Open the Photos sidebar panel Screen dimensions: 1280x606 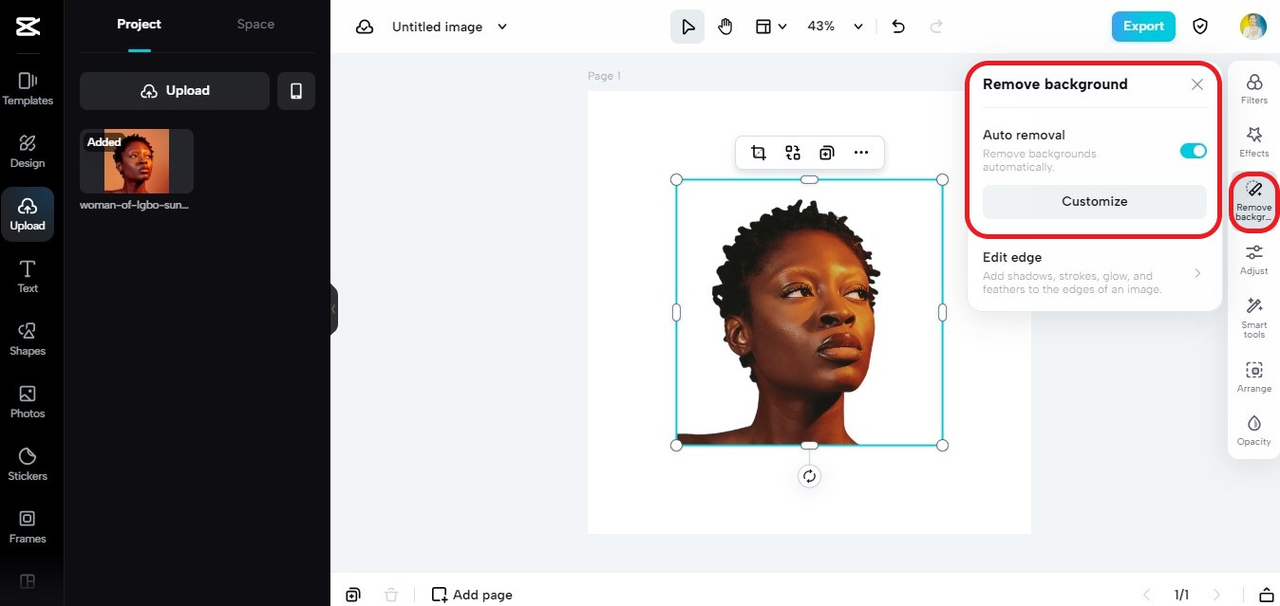pos(28,402)
